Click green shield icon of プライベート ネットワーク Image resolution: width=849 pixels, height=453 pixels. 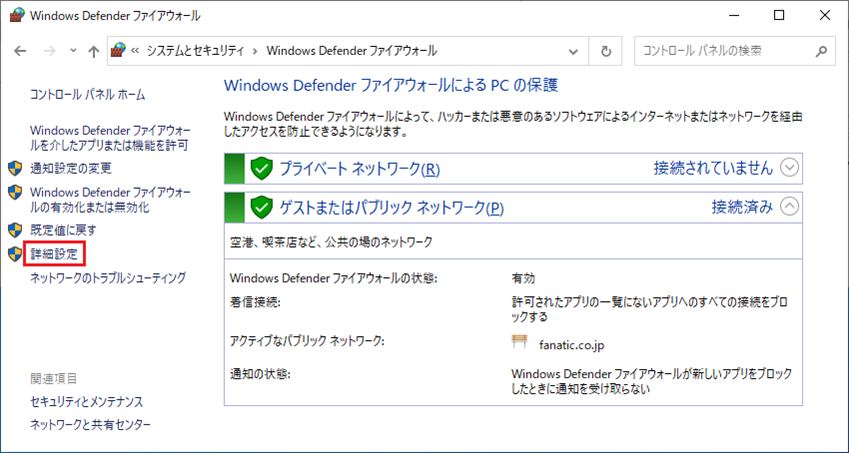pyautogui.click(x=262, y=169)
